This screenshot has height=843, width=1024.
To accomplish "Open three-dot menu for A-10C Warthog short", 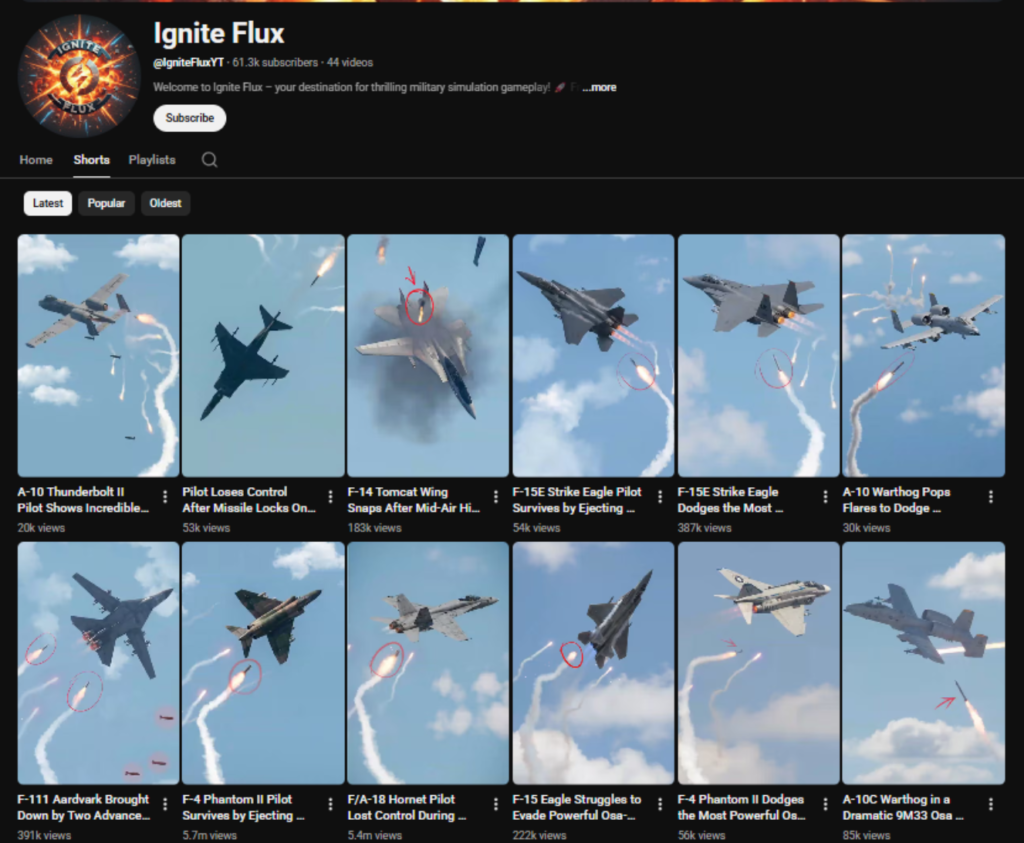I will [x=990, y=804].
